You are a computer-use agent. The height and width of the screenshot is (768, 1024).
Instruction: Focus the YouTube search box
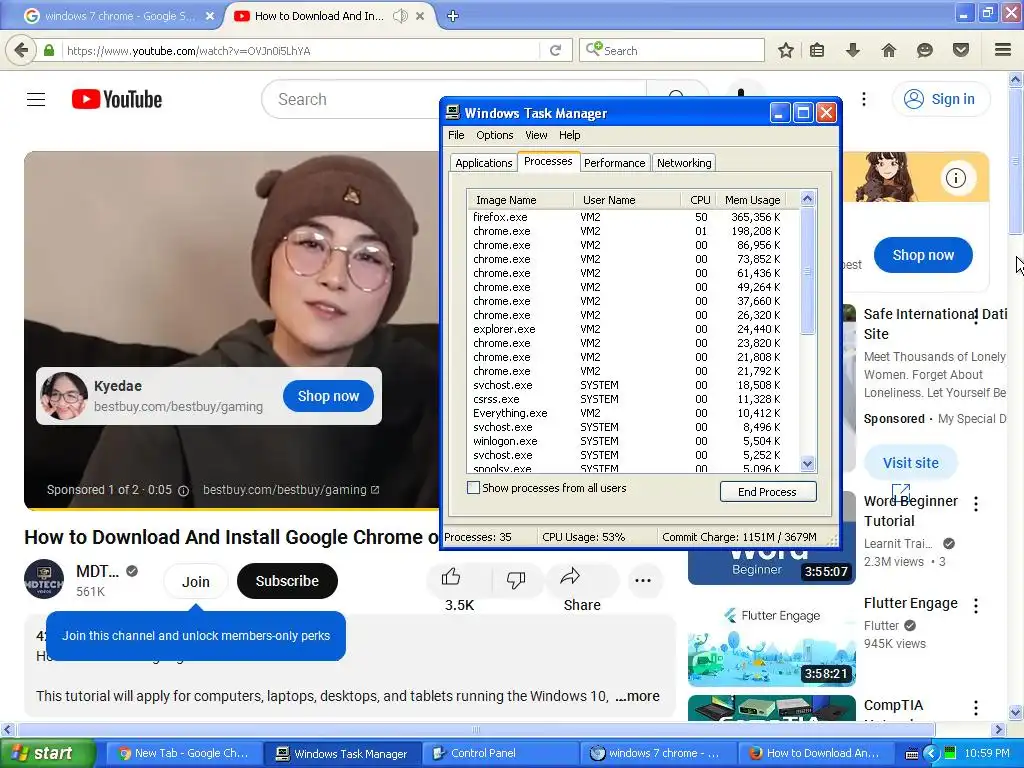click(453, 99)
